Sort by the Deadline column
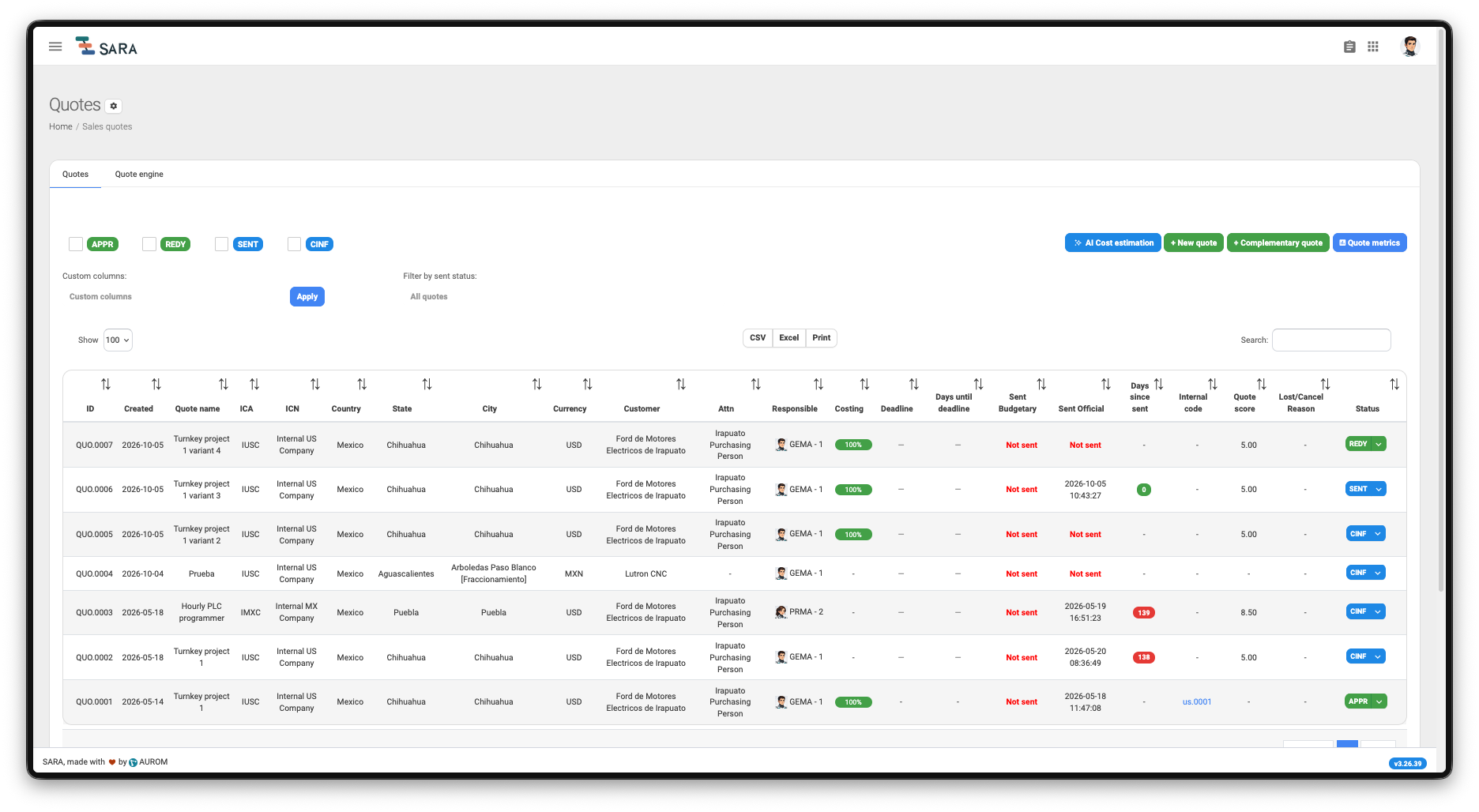1479x812 pixels. click(914, 384)
